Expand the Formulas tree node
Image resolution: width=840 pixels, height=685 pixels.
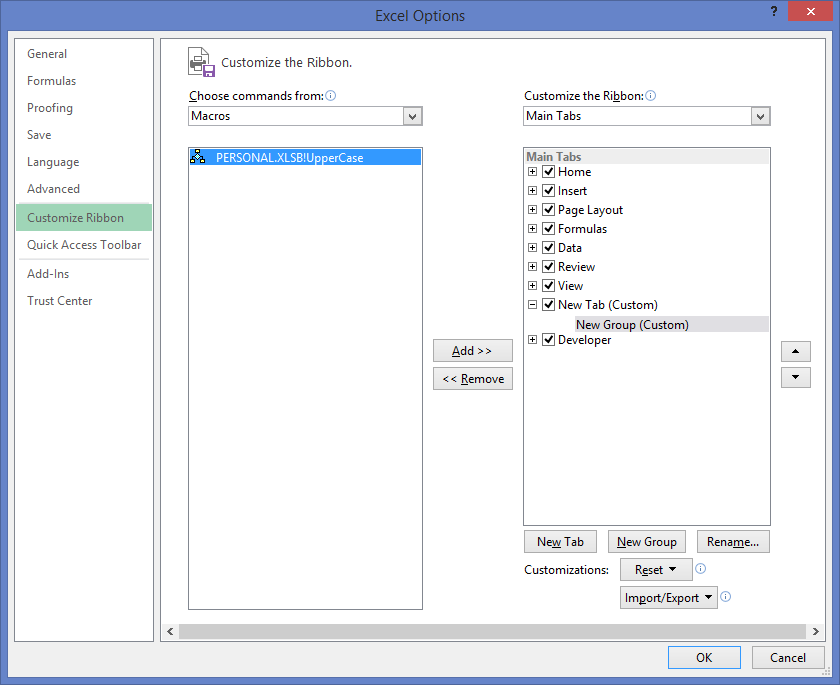click(532, 229)
